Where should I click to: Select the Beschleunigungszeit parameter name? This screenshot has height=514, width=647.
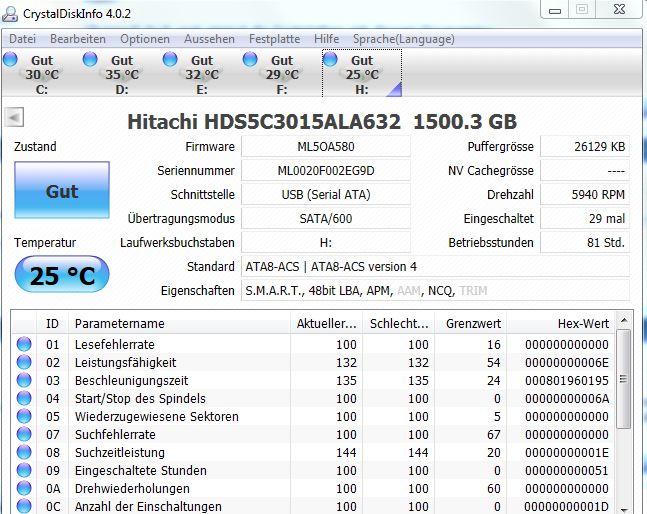132,380
